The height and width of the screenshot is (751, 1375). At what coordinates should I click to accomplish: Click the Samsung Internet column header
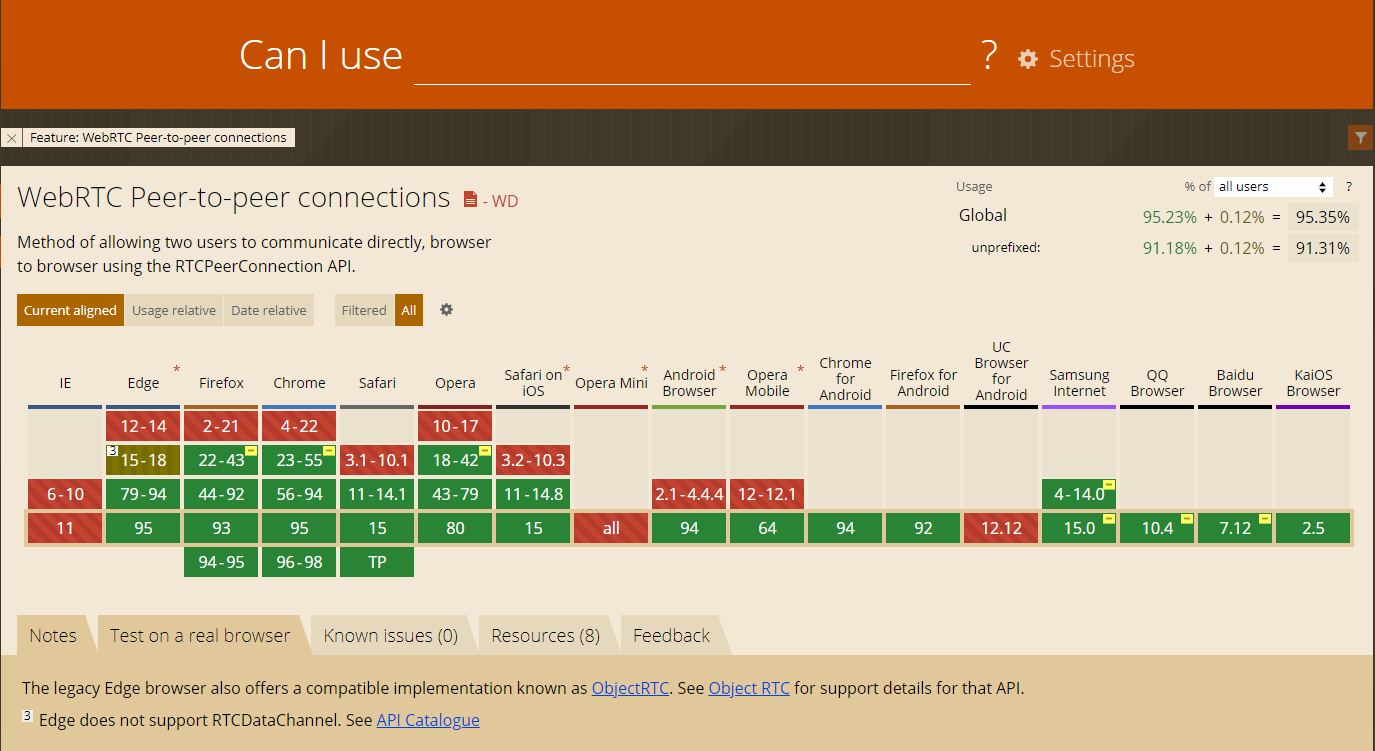(x=1079, y=383)
